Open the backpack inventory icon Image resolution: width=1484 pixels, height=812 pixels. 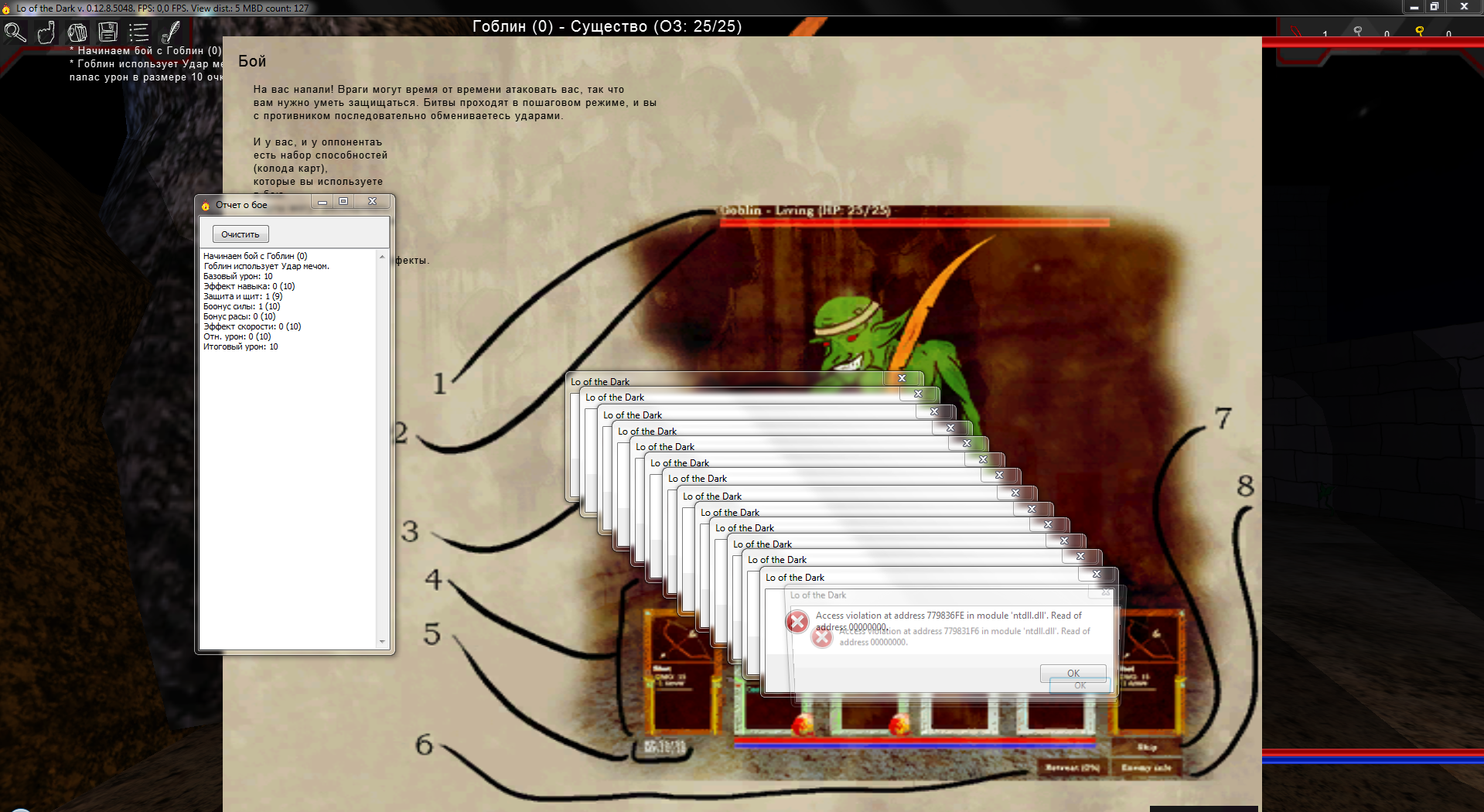77,32
